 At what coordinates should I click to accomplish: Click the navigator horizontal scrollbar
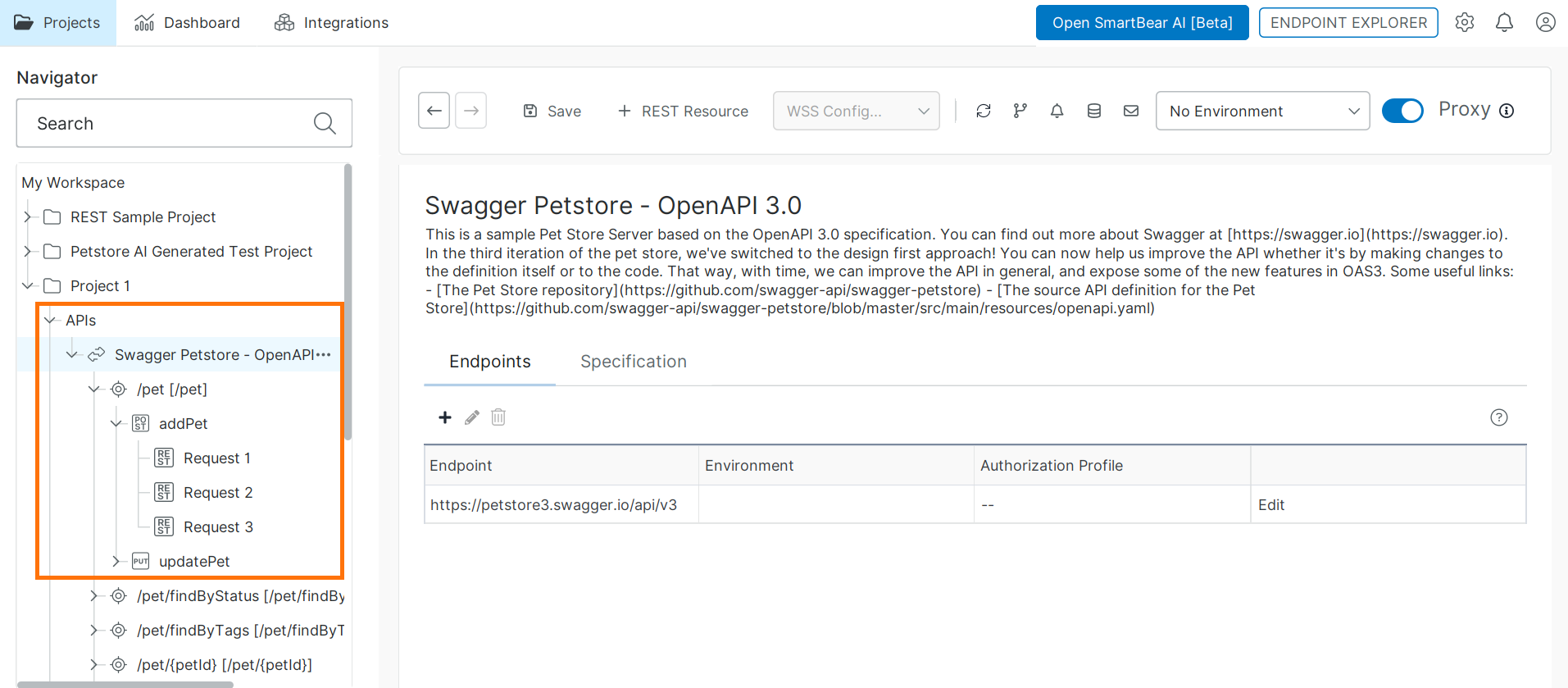click(125, 685)
